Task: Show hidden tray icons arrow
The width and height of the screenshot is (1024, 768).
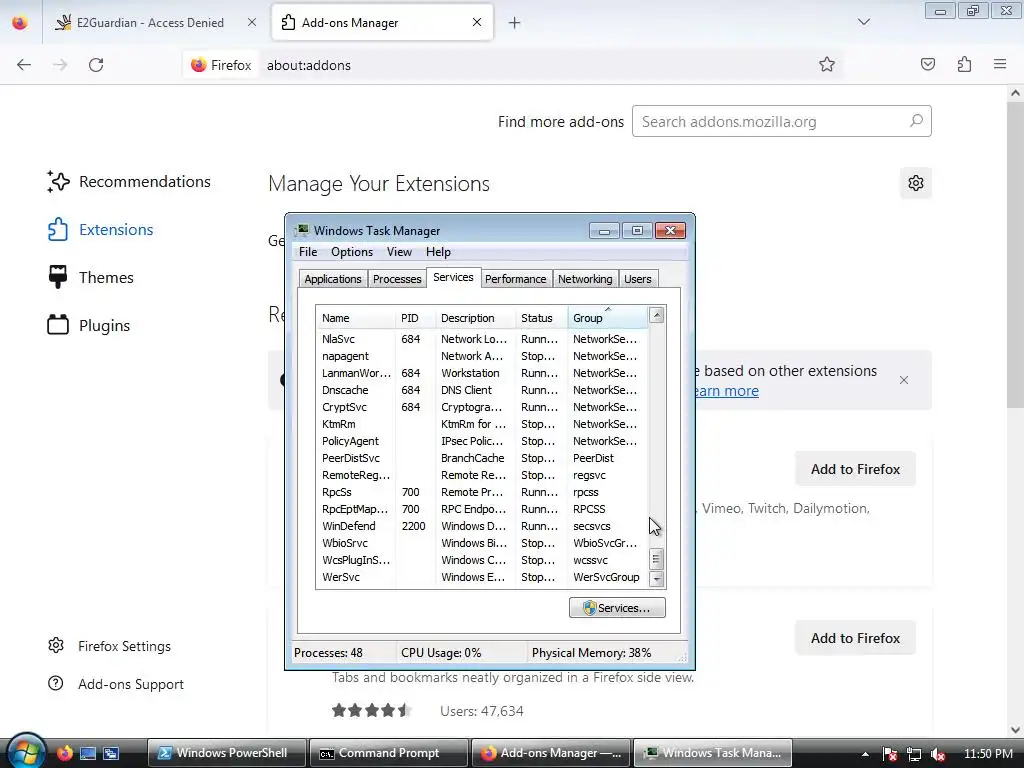Action: click(865, 754)
